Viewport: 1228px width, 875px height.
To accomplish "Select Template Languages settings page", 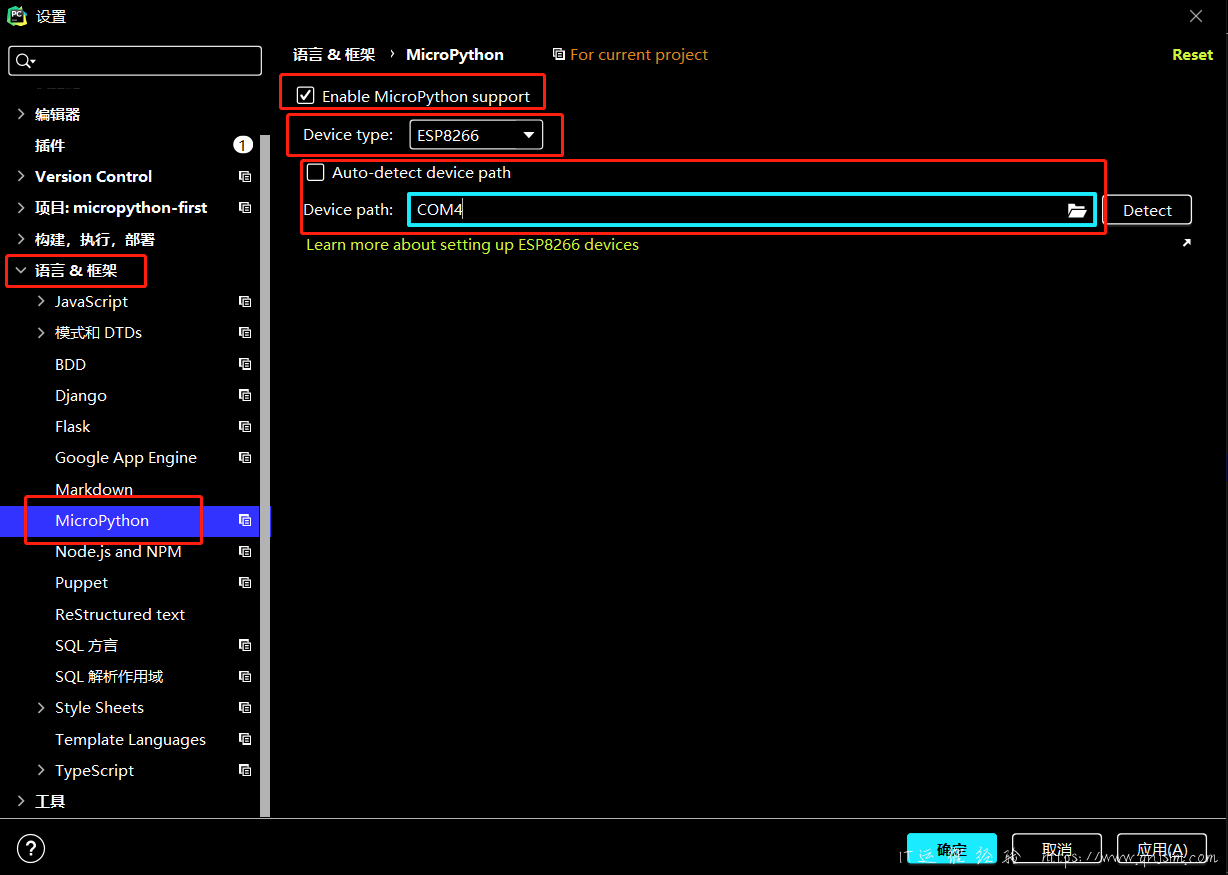I will (130, 739).
